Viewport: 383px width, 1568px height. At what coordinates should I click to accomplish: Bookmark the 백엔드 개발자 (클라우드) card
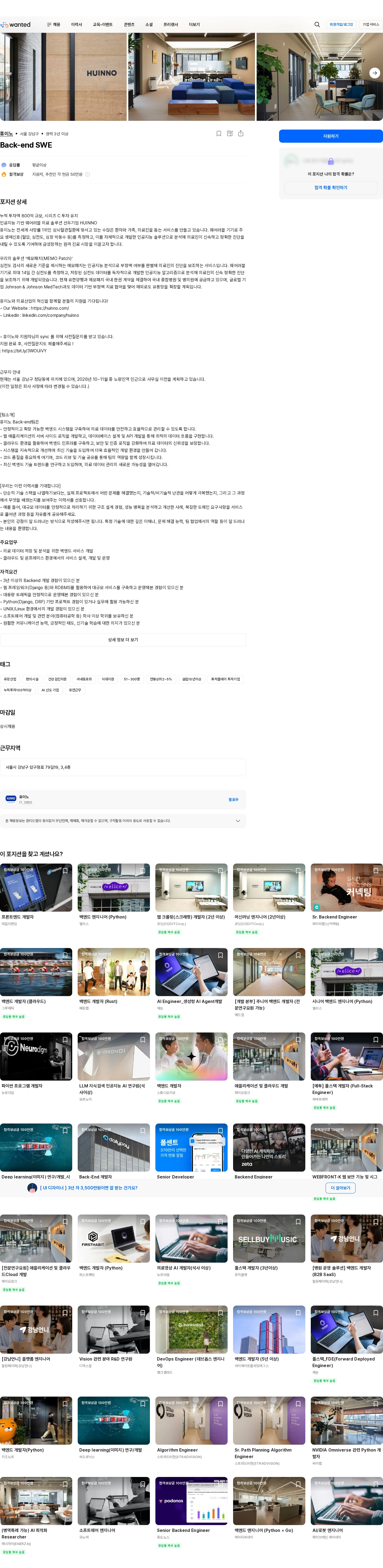tap(65, 955)
